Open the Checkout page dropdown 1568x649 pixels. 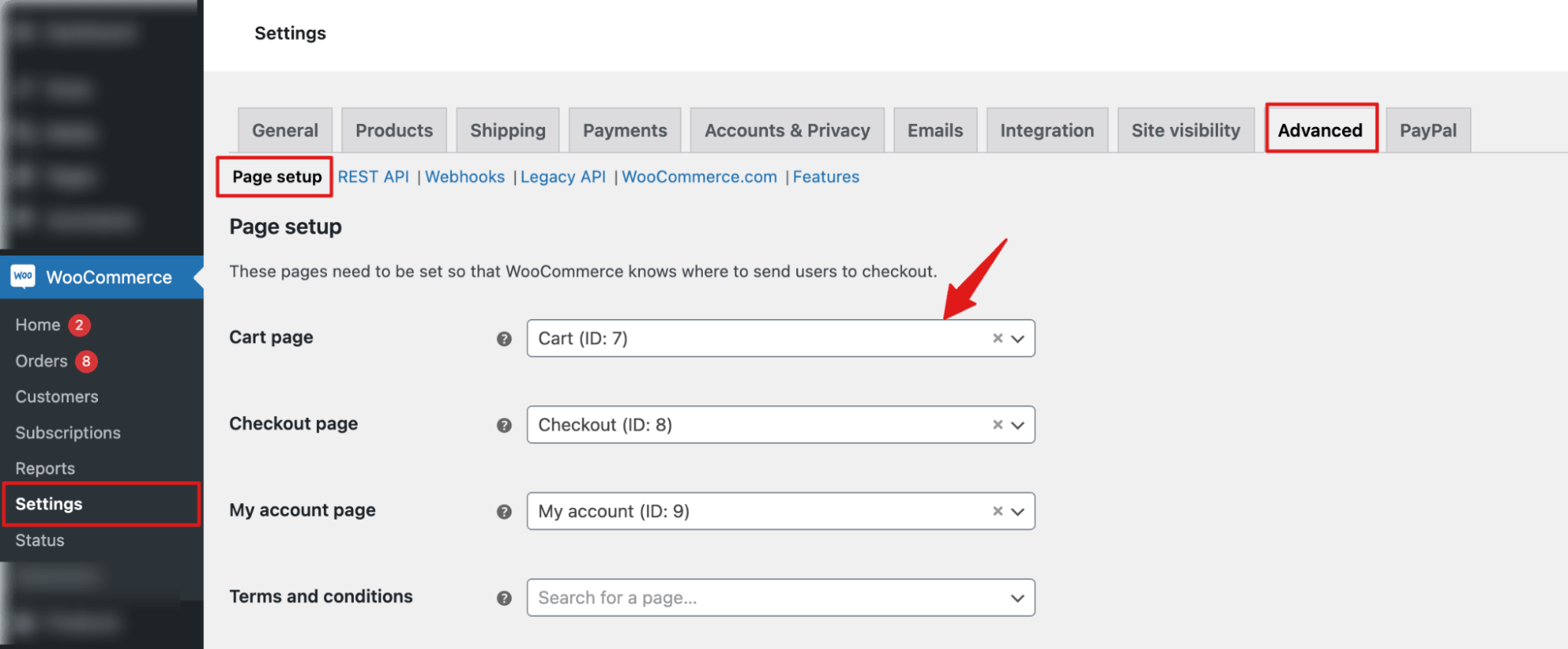(1018, 425)
